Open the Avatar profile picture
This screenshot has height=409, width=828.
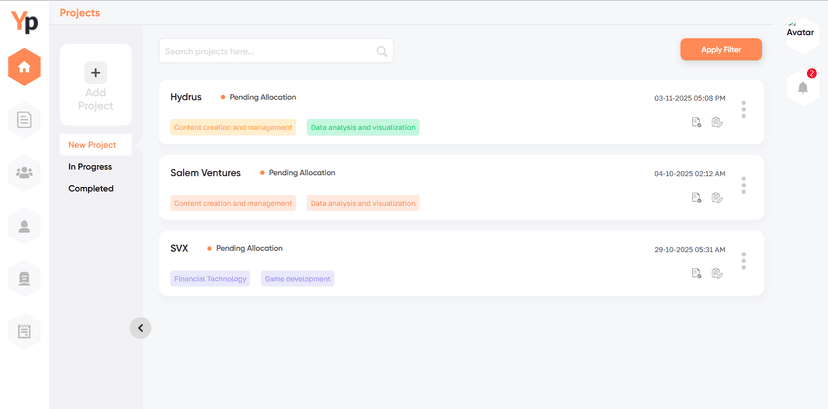[x=800, y=32]
